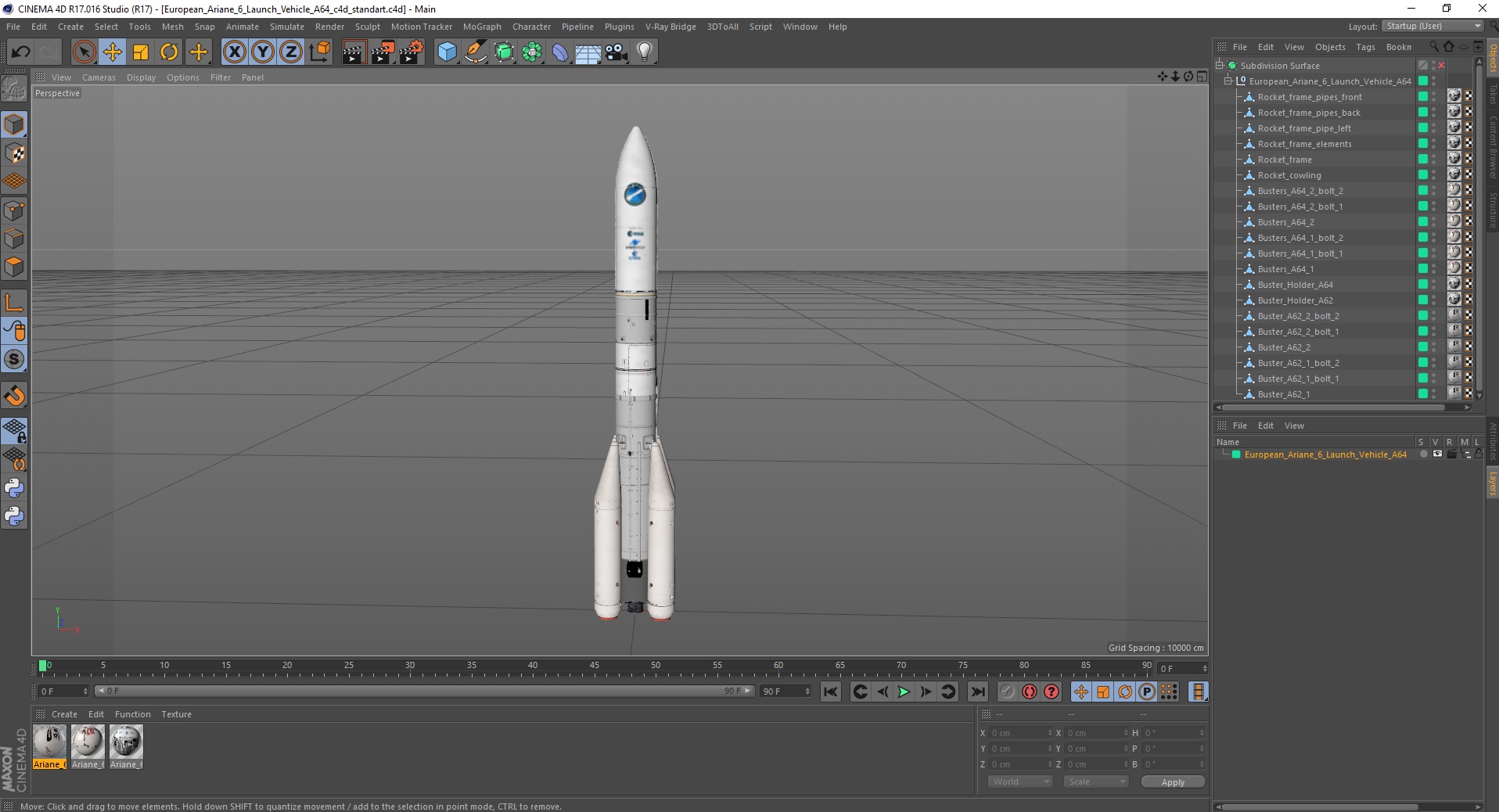1499x812 pixels.
Task: Add a Cube primitive object
Action: (447, 52)
